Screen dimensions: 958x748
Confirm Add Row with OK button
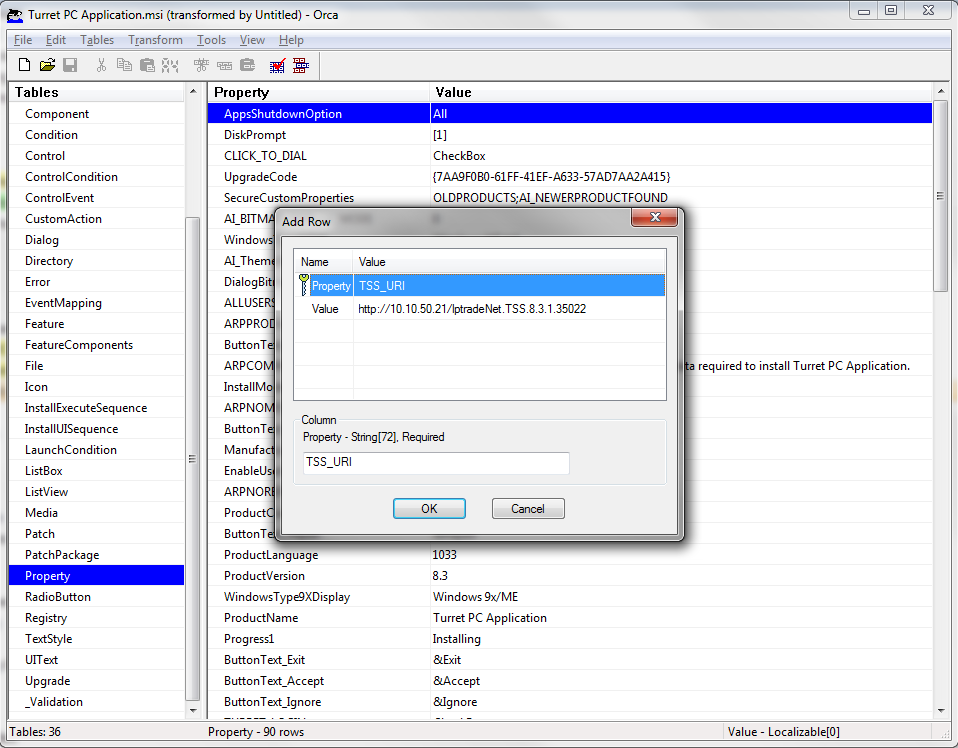click(429, 508)
